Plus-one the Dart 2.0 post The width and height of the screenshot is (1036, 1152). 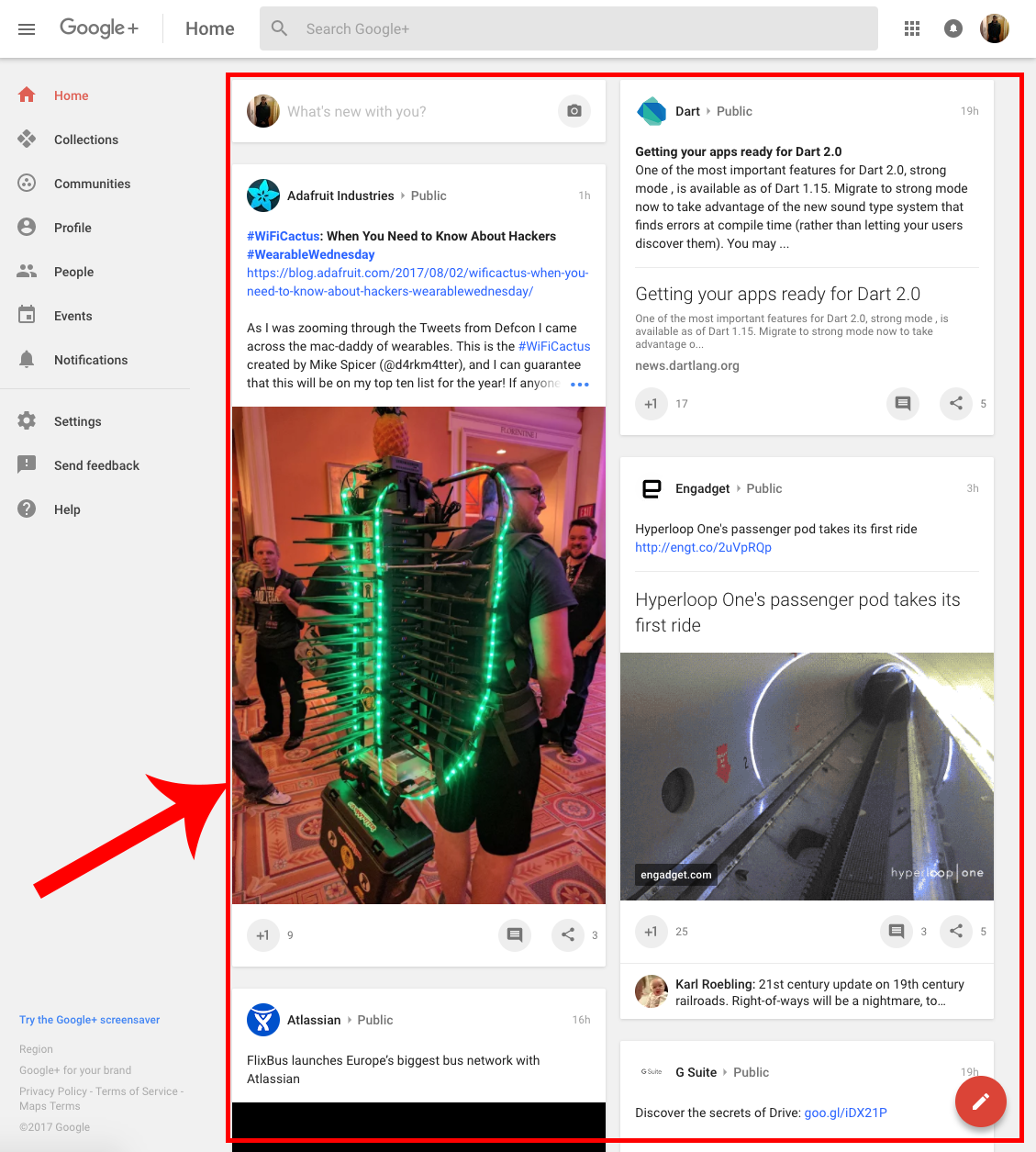(x=652, y=404)
